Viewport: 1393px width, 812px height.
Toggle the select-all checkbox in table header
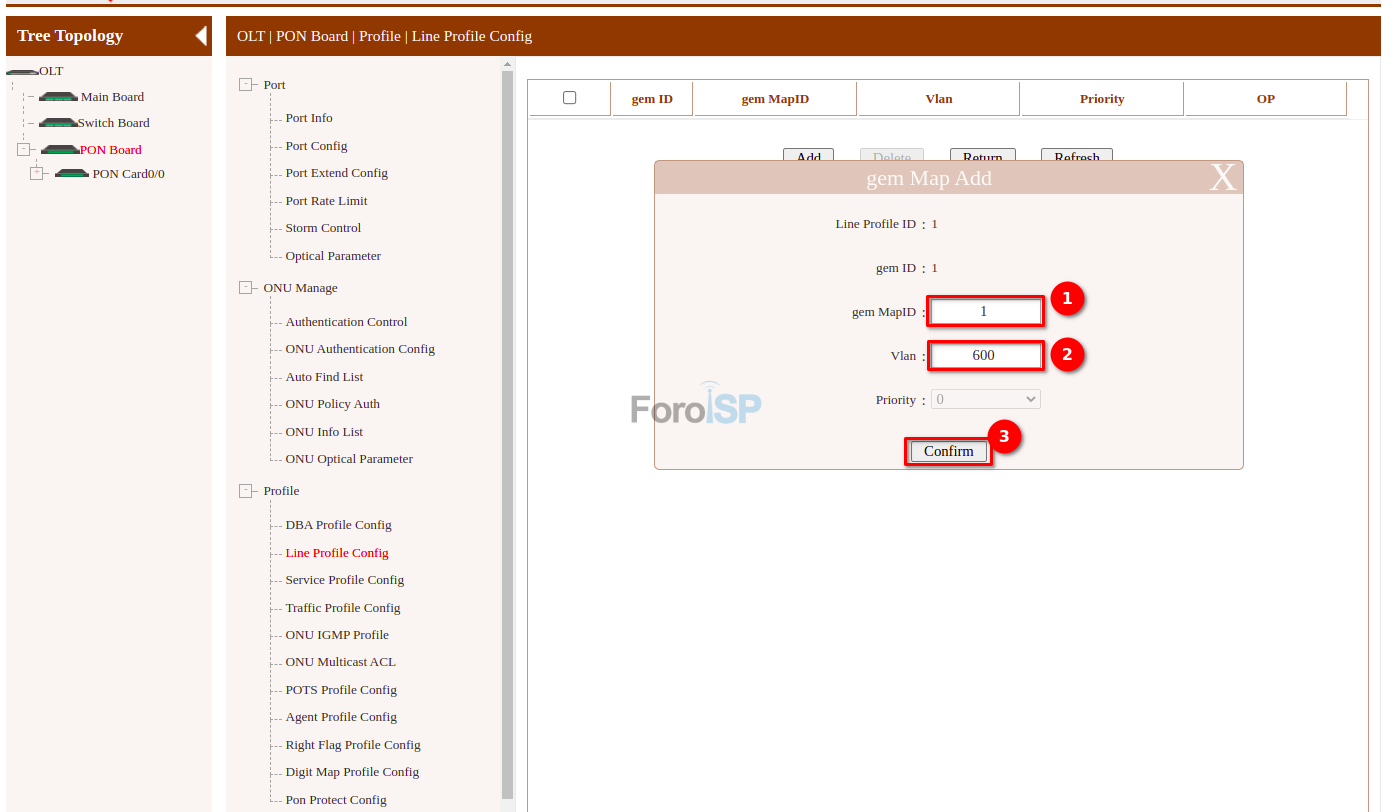pyautogui.click(x=570, y=98)
